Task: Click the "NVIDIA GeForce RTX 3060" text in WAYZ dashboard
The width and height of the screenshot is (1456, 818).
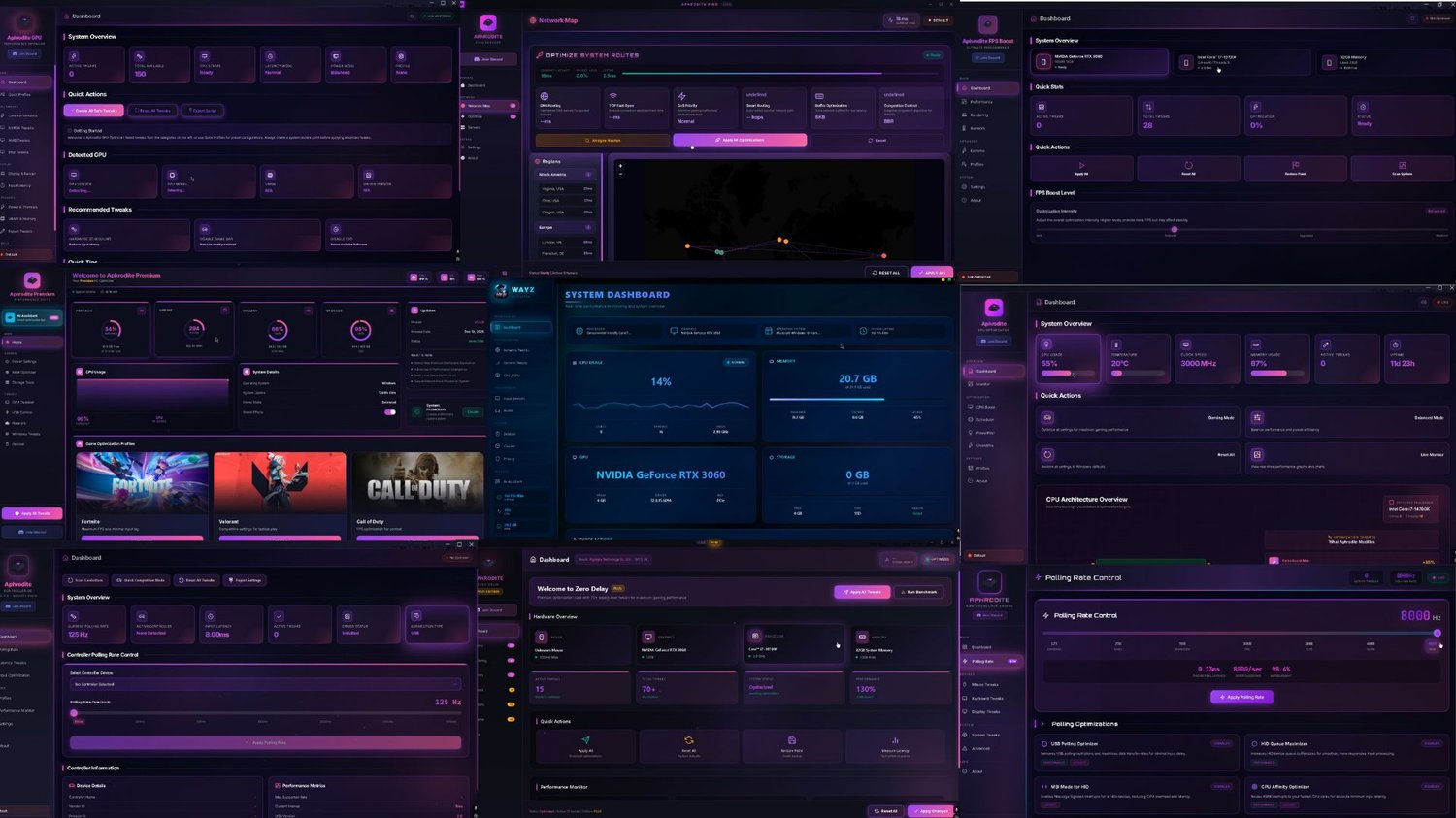Action: point(661,475)
